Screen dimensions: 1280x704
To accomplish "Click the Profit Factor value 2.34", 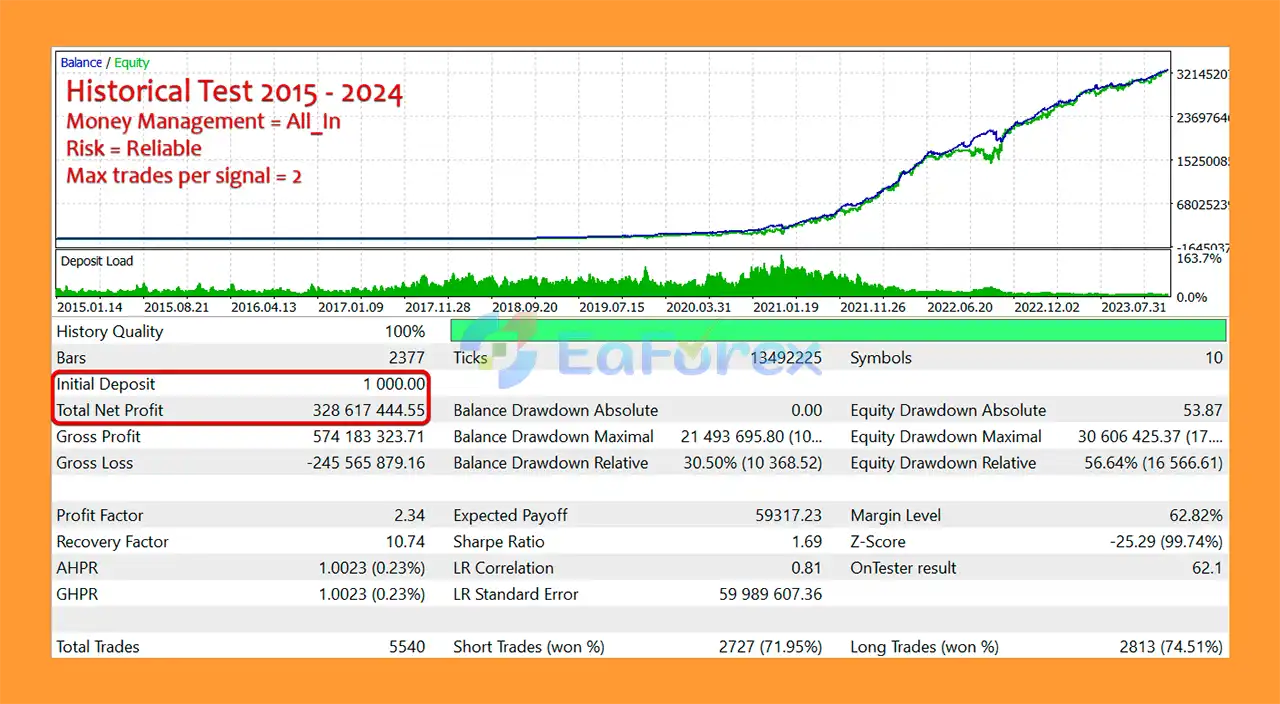I will 409,516.
